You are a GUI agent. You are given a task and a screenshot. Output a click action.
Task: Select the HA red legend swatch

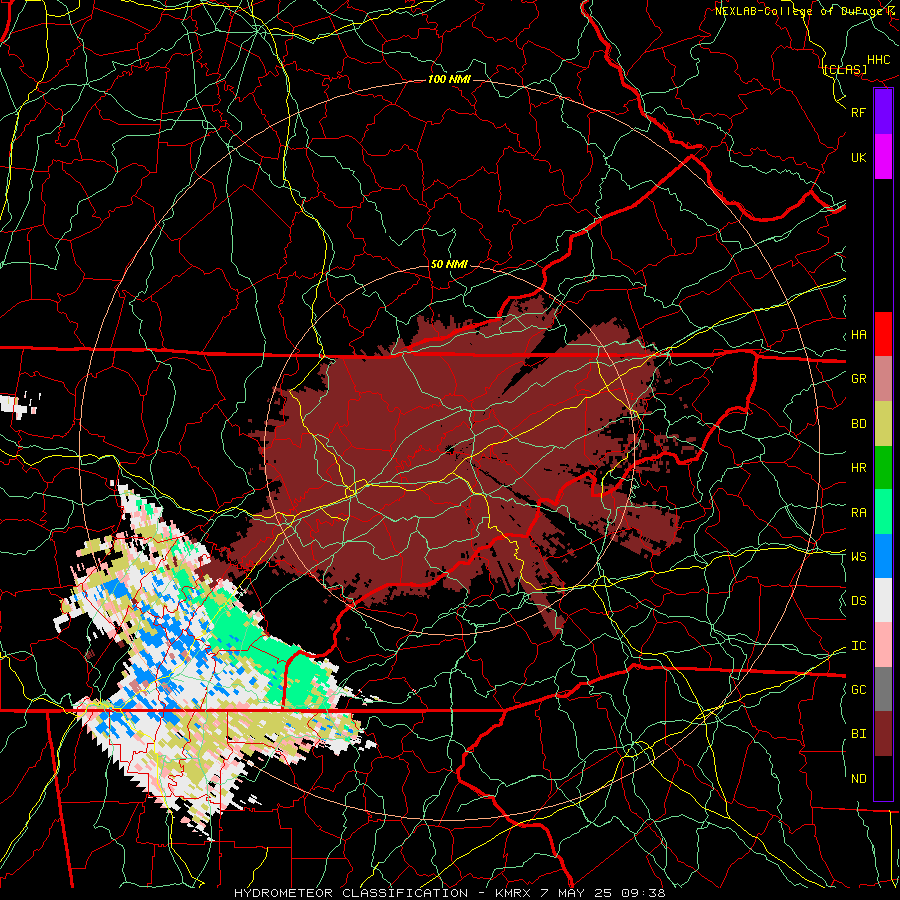[883, 334]
